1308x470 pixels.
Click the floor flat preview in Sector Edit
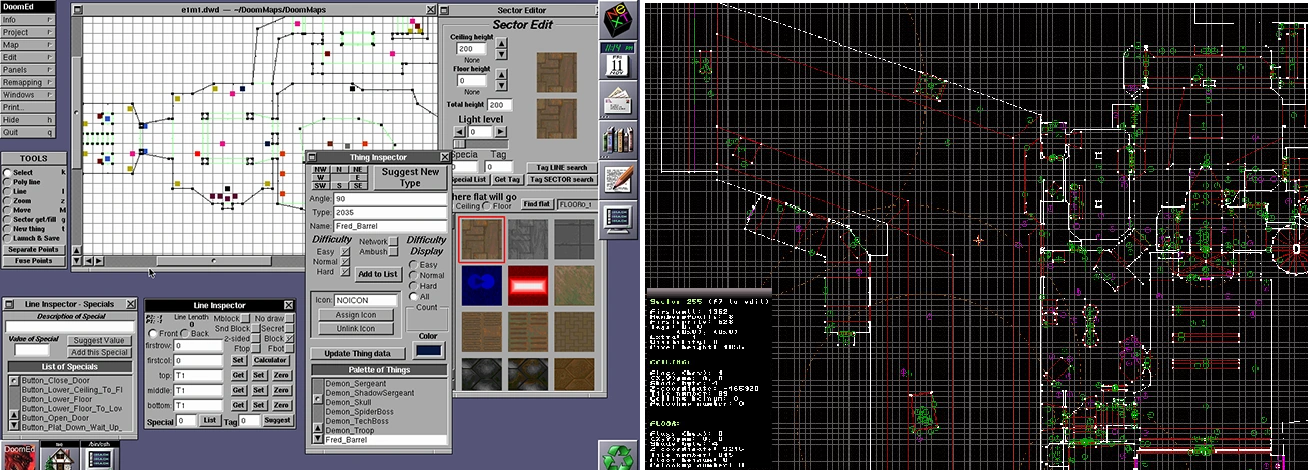coord(555,117)
